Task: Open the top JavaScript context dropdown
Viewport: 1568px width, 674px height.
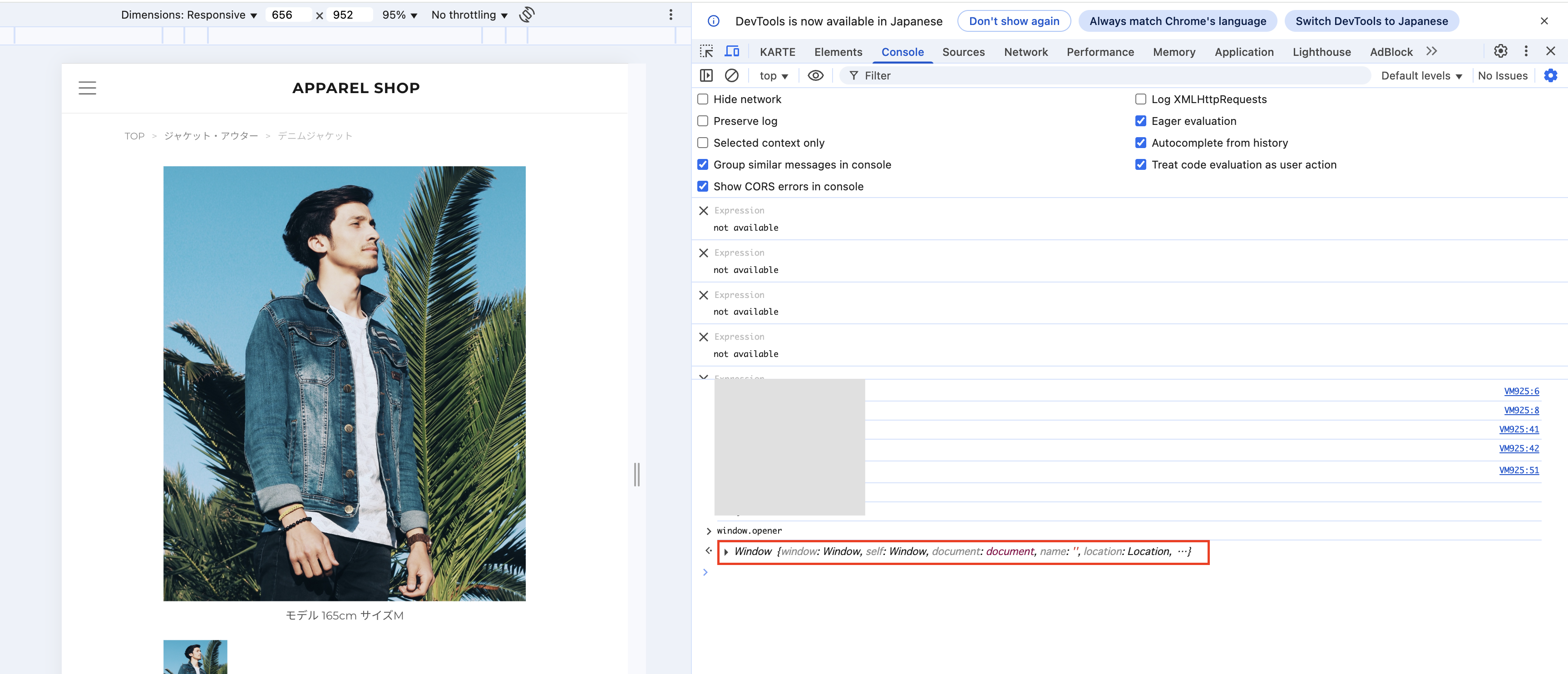Action: 774,75
